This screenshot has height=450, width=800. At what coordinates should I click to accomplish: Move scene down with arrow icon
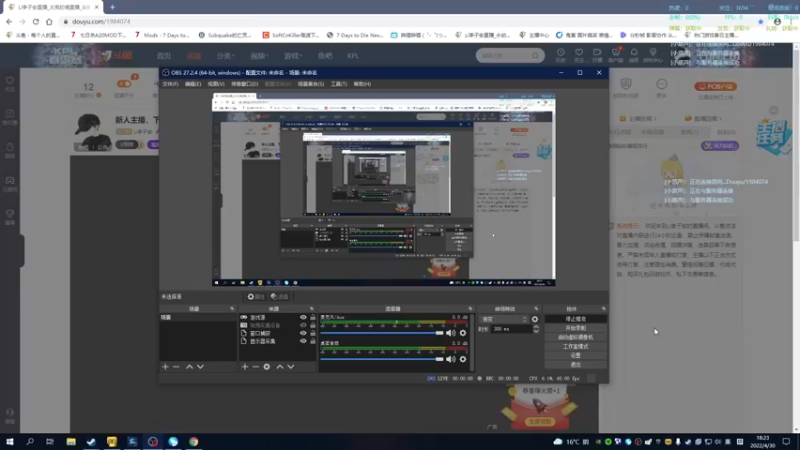pyautogui.click(x=200, y=366)
